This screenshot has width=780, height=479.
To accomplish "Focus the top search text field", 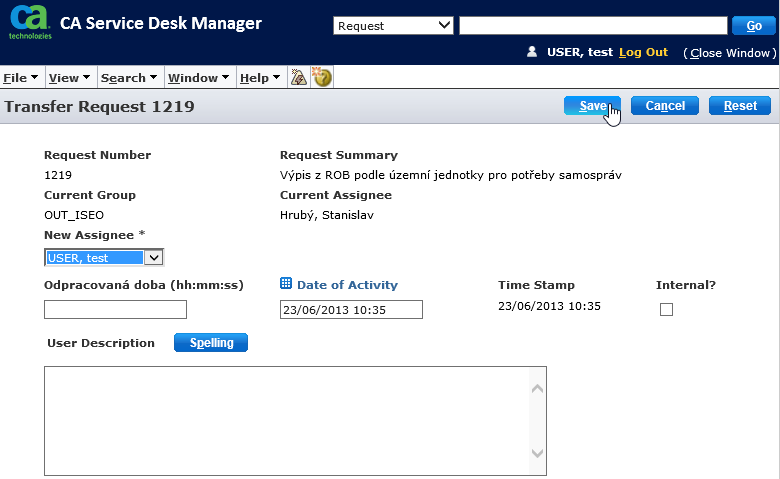I will click(x=593, y=25).
